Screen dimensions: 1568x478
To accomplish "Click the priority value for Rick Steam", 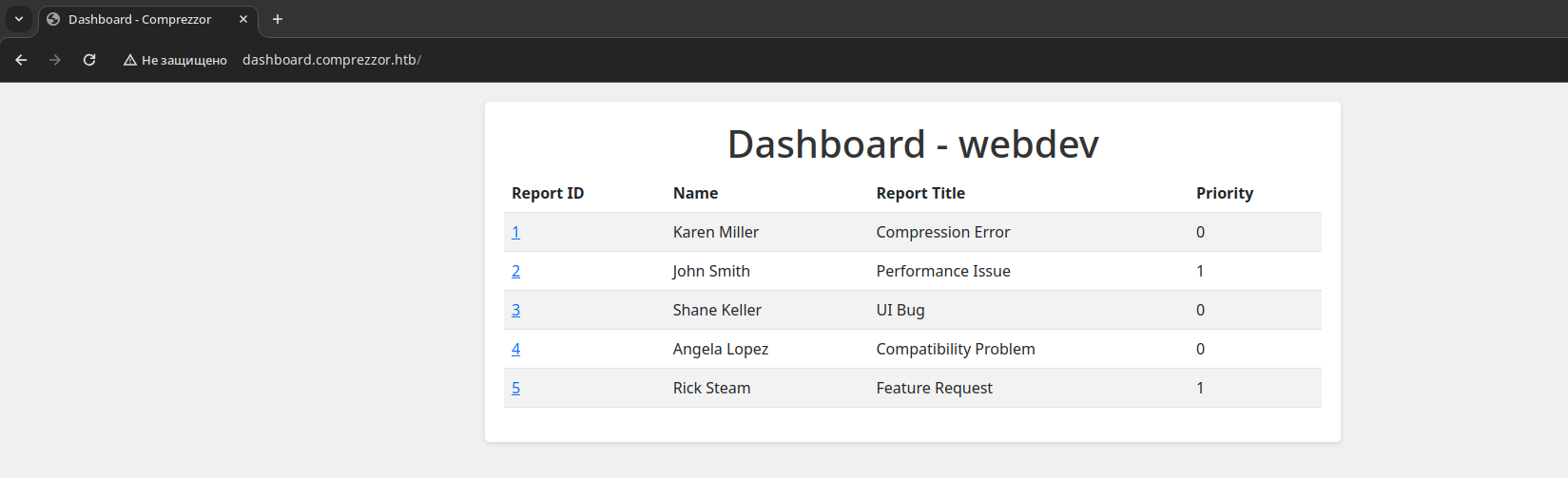I will pos(1200,388).
